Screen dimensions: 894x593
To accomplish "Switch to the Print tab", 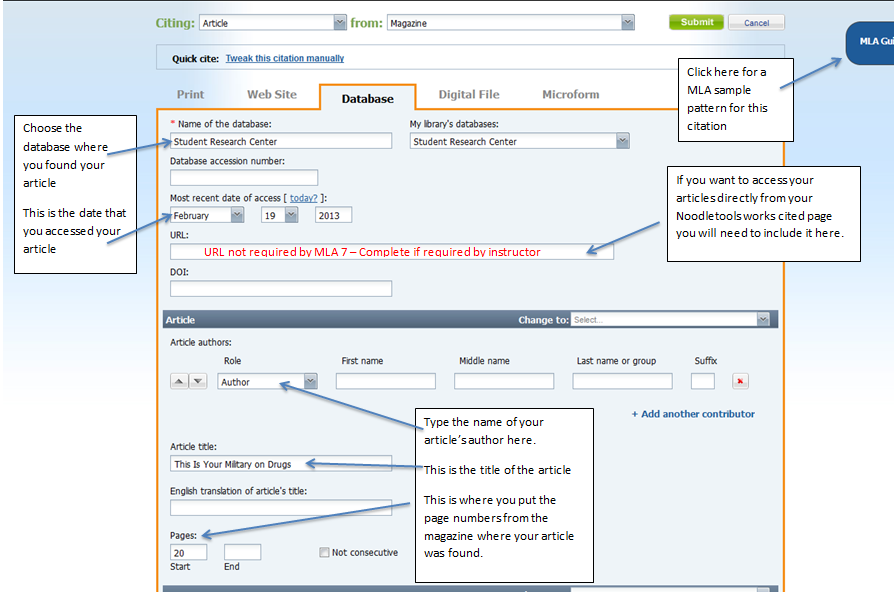I will pos(190,95).
